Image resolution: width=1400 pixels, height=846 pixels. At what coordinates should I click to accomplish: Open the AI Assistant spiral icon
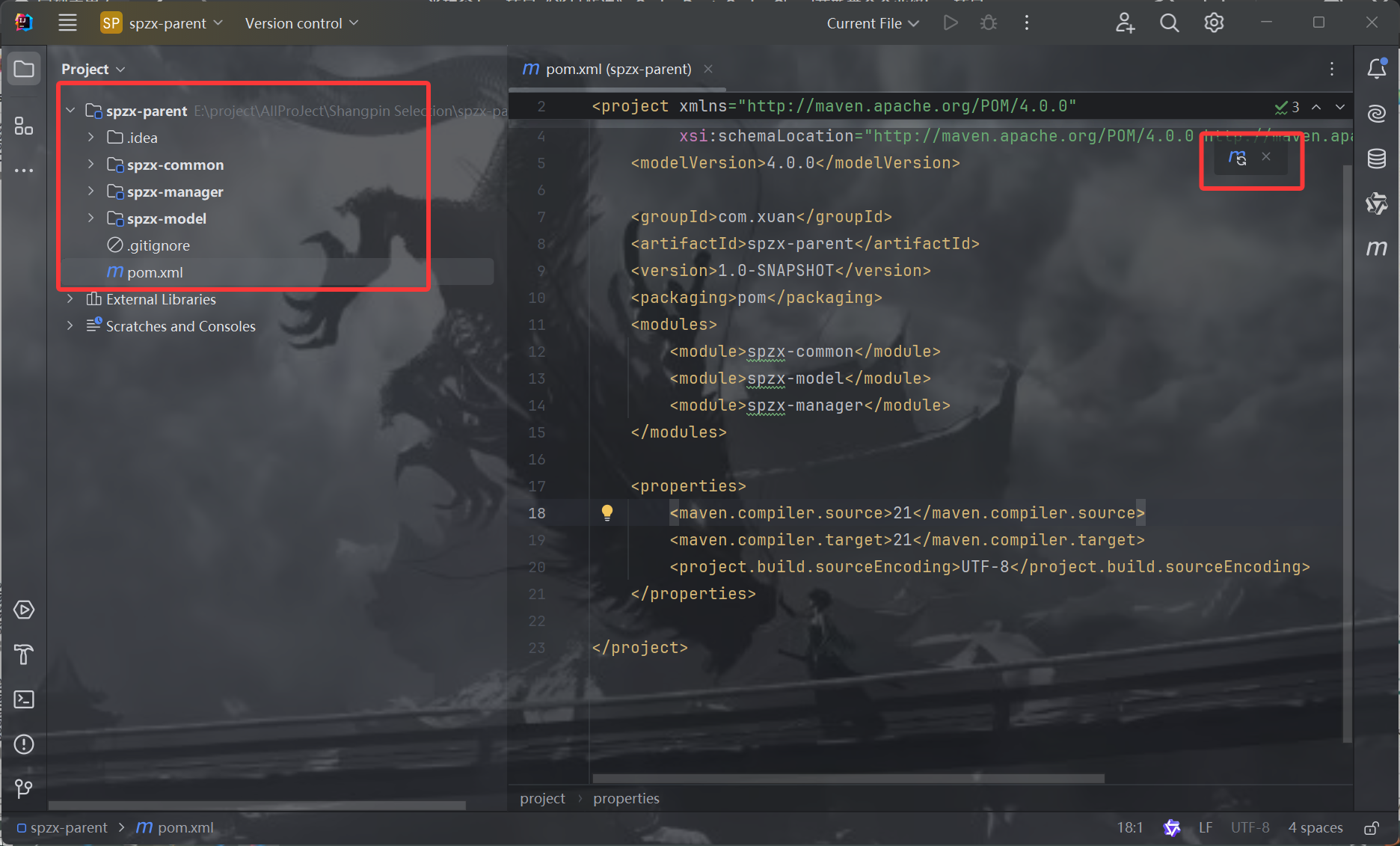(x=1377, y=114)
